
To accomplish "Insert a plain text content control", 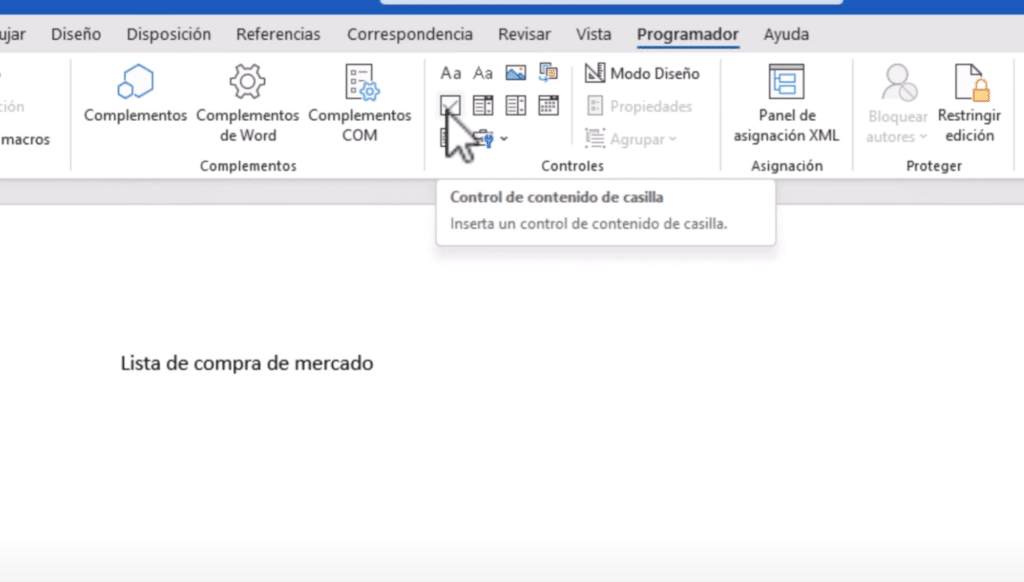I will click(483, 73).
